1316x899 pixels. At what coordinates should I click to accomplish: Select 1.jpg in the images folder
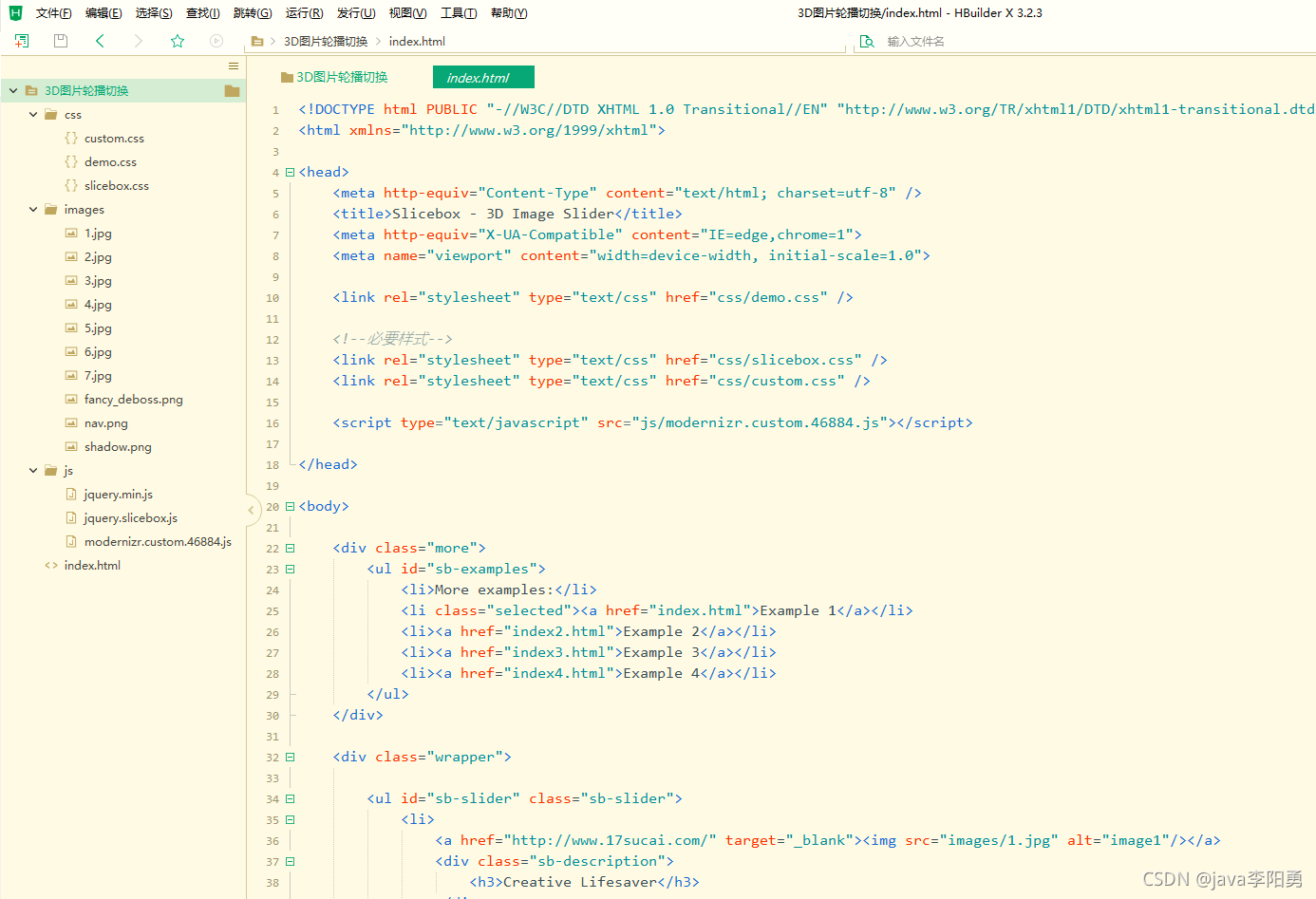click(98, 233)
